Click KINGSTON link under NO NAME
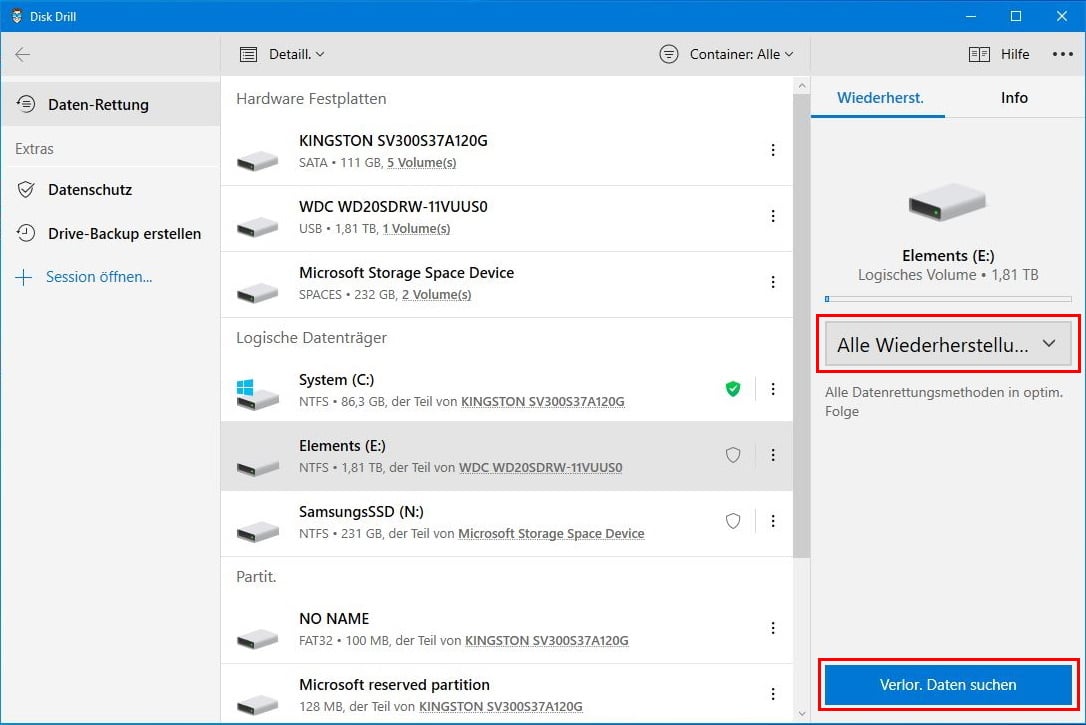 [x=546, y=641]
